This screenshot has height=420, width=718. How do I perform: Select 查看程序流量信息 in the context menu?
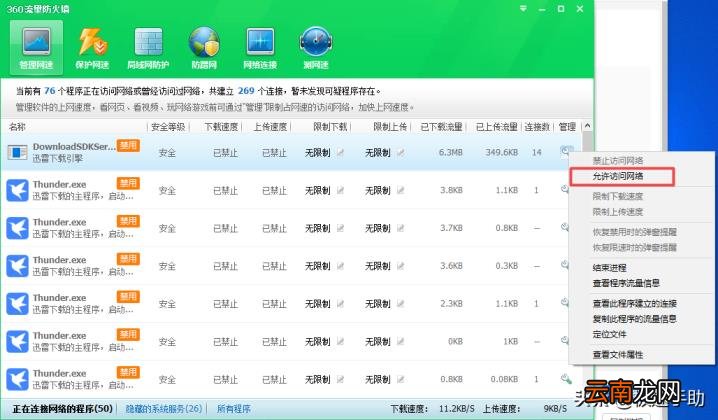click(x=626, y=284)
